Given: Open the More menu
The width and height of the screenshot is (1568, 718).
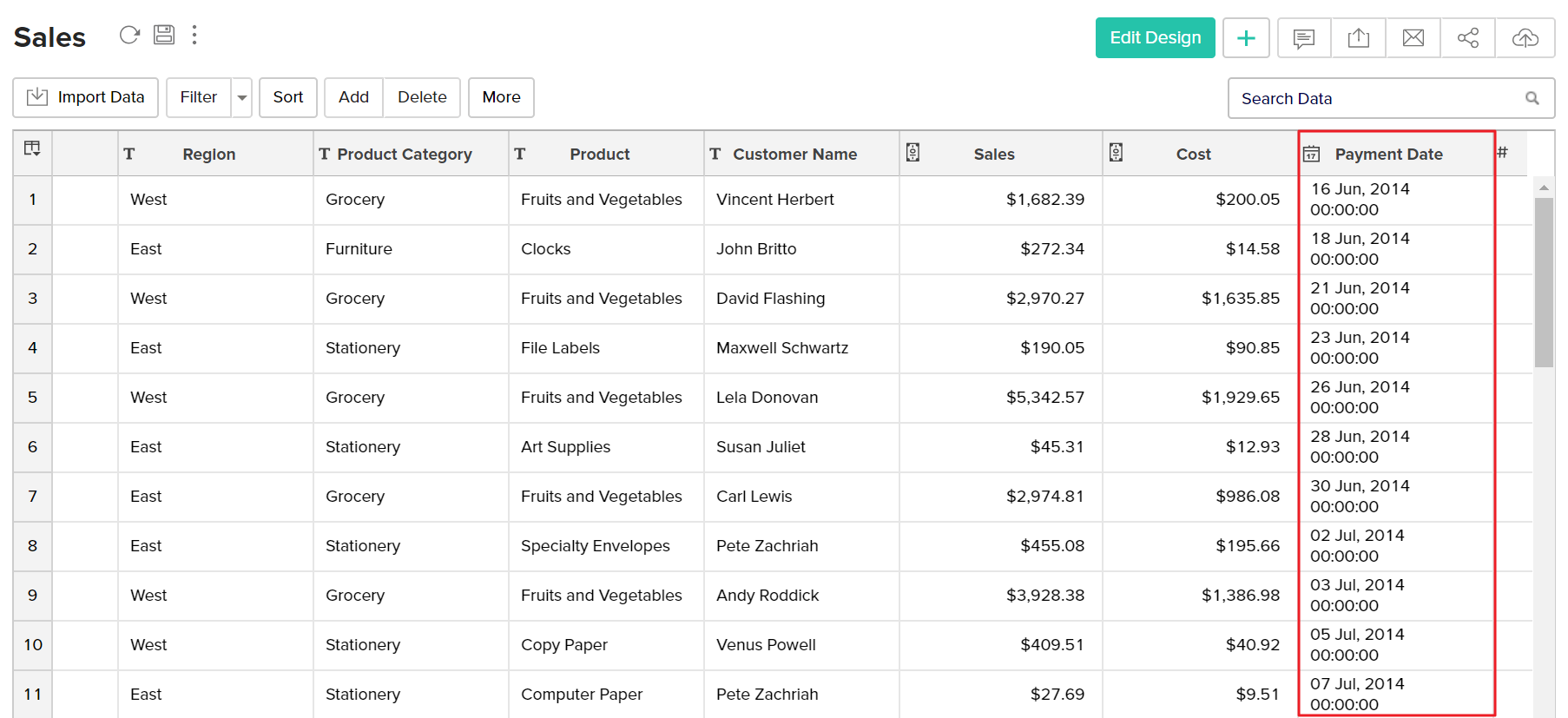Looking at the screenshot, I should [501, 97].
